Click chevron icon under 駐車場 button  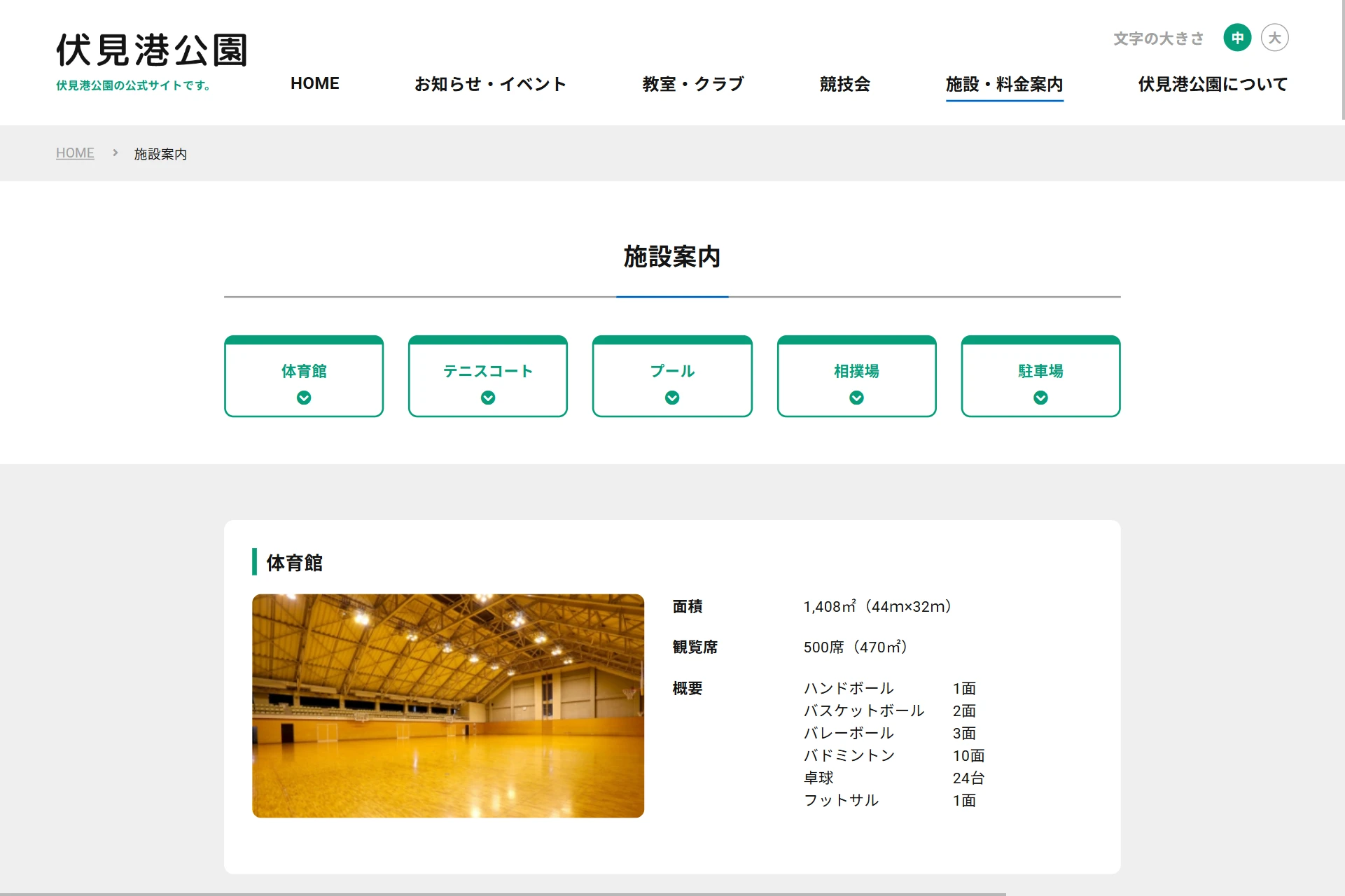click(1040, 398)
